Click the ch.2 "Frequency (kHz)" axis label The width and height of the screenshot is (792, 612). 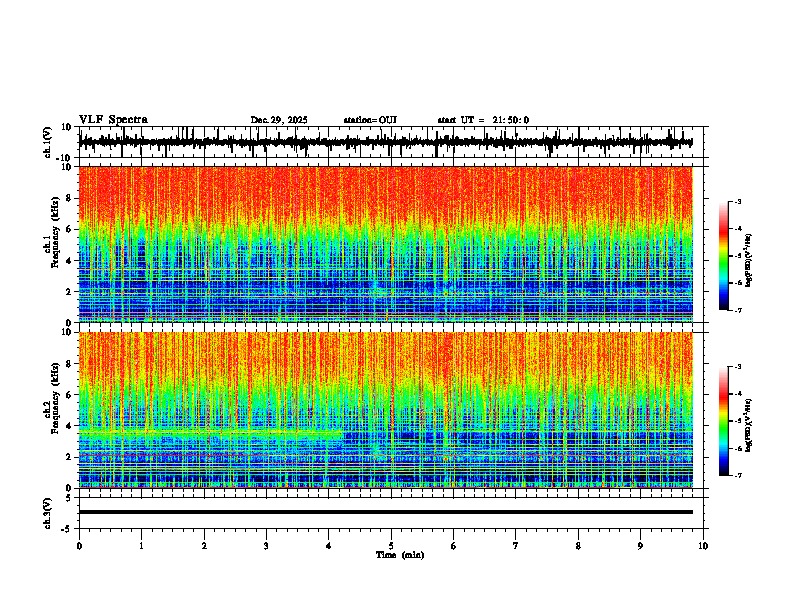tap(56, 398)
